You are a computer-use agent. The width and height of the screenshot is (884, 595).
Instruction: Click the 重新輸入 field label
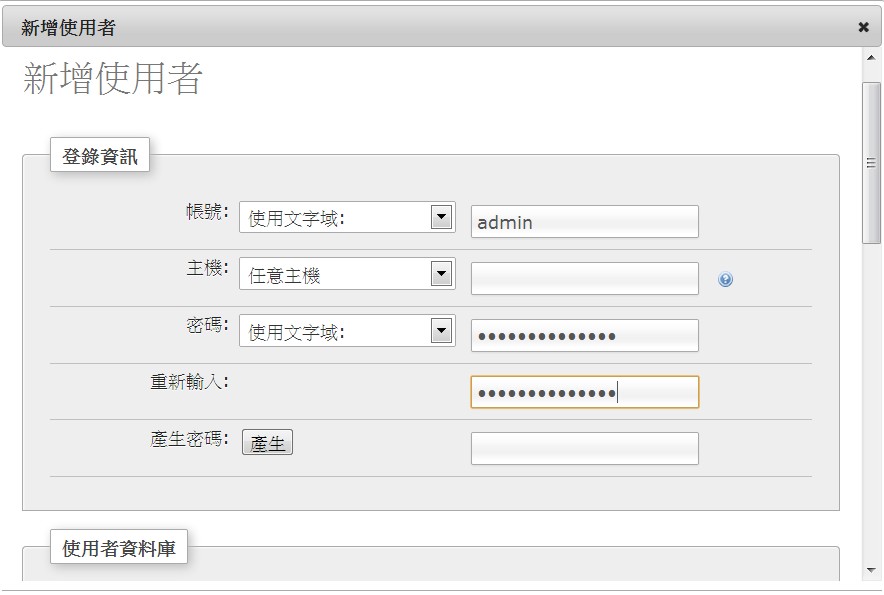tap(189, 382)
